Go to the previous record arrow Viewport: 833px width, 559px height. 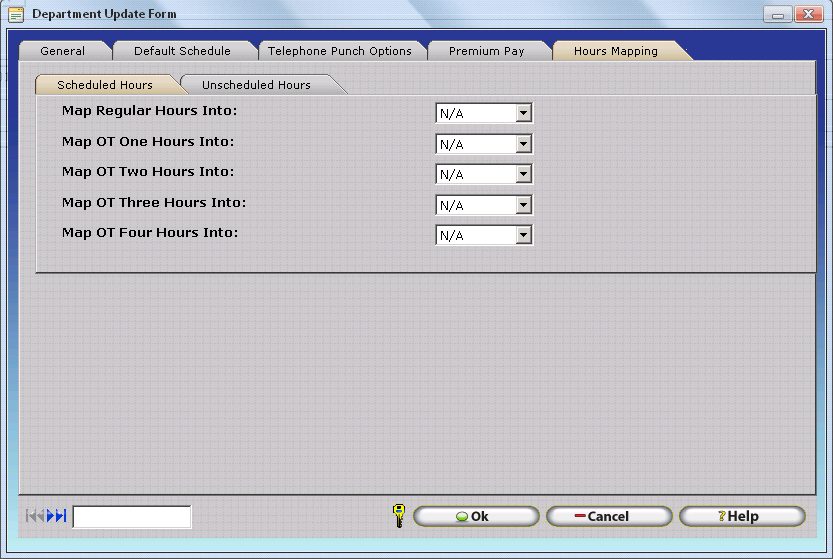[40, 516]
